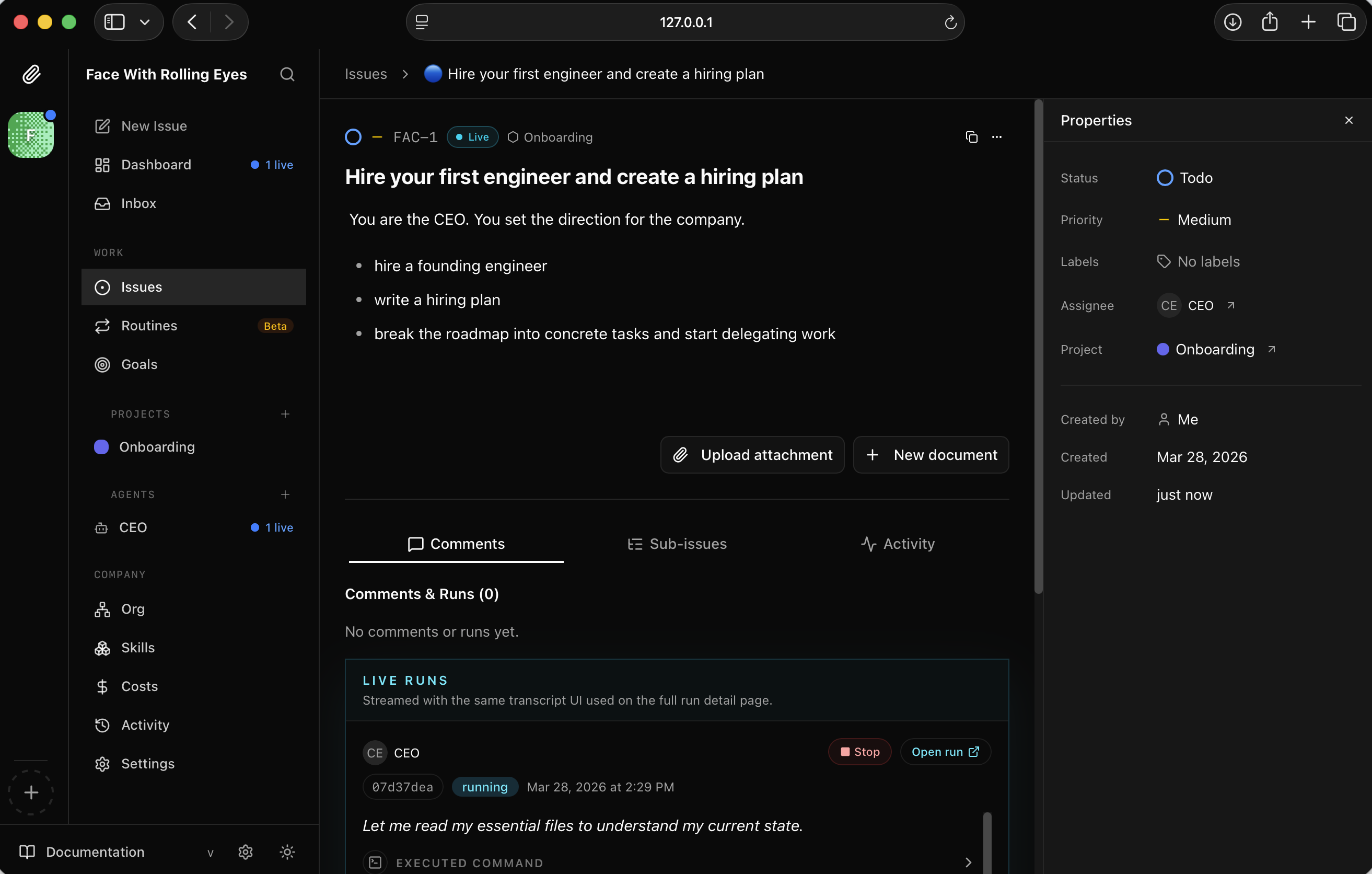Viewport: 1372px width, 874px height.
Task: Open workspace search
Action: 287,74
